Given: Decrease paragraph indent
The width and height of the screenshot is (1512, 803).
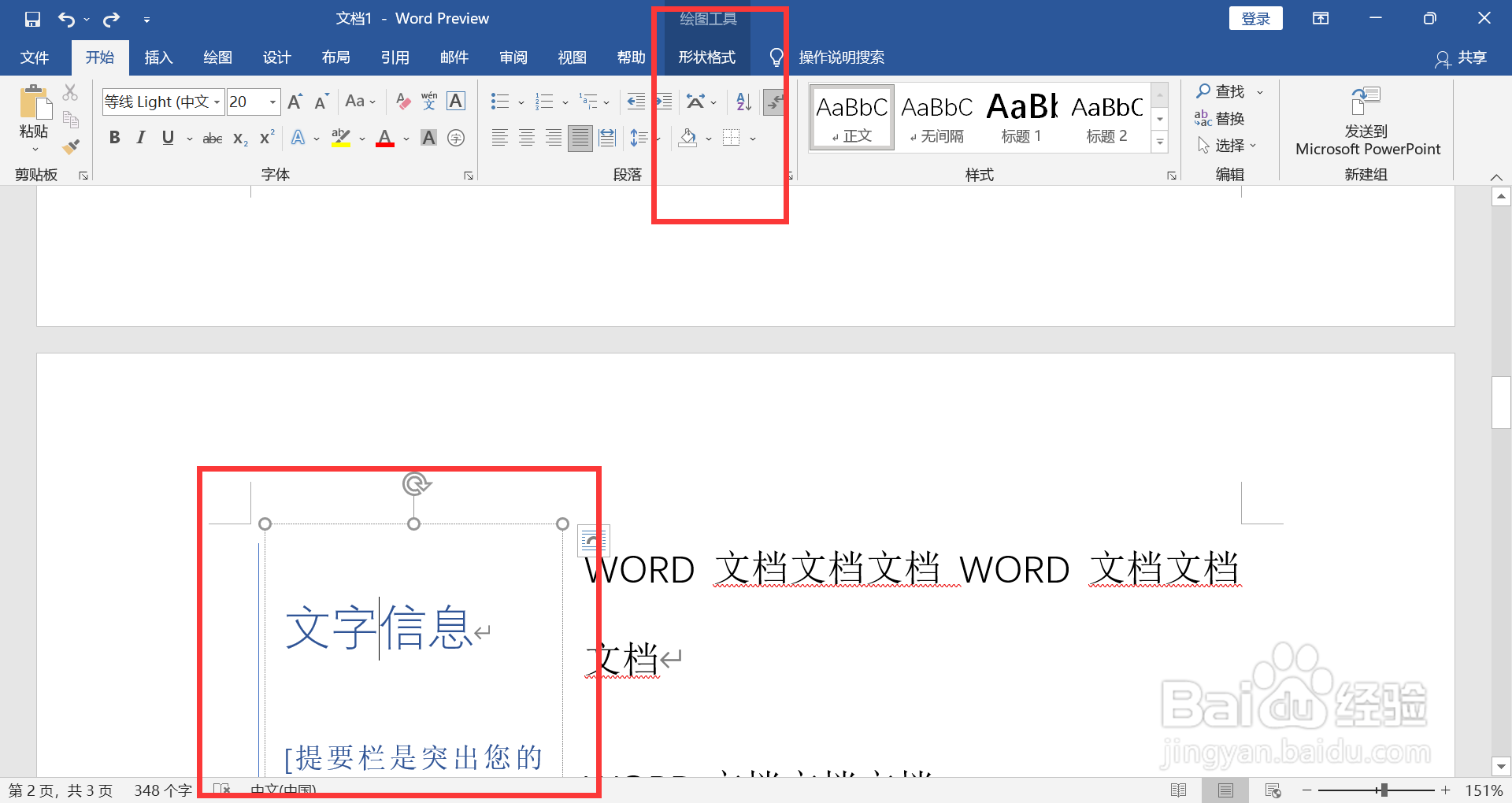Looking at the screenshot, I should [x=636, y=102].
